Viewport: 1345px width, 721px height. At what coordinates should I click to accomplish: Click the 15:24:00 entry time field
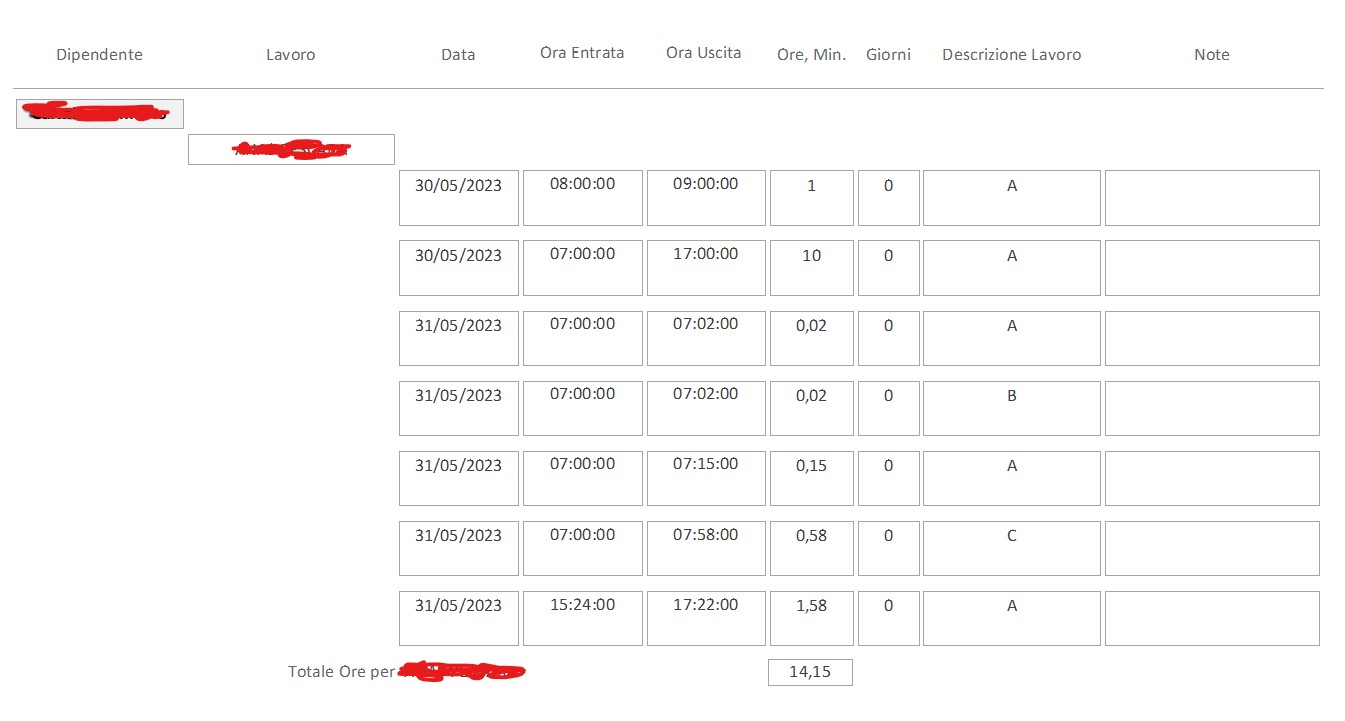pyautogui.click(x=582, y=617)
